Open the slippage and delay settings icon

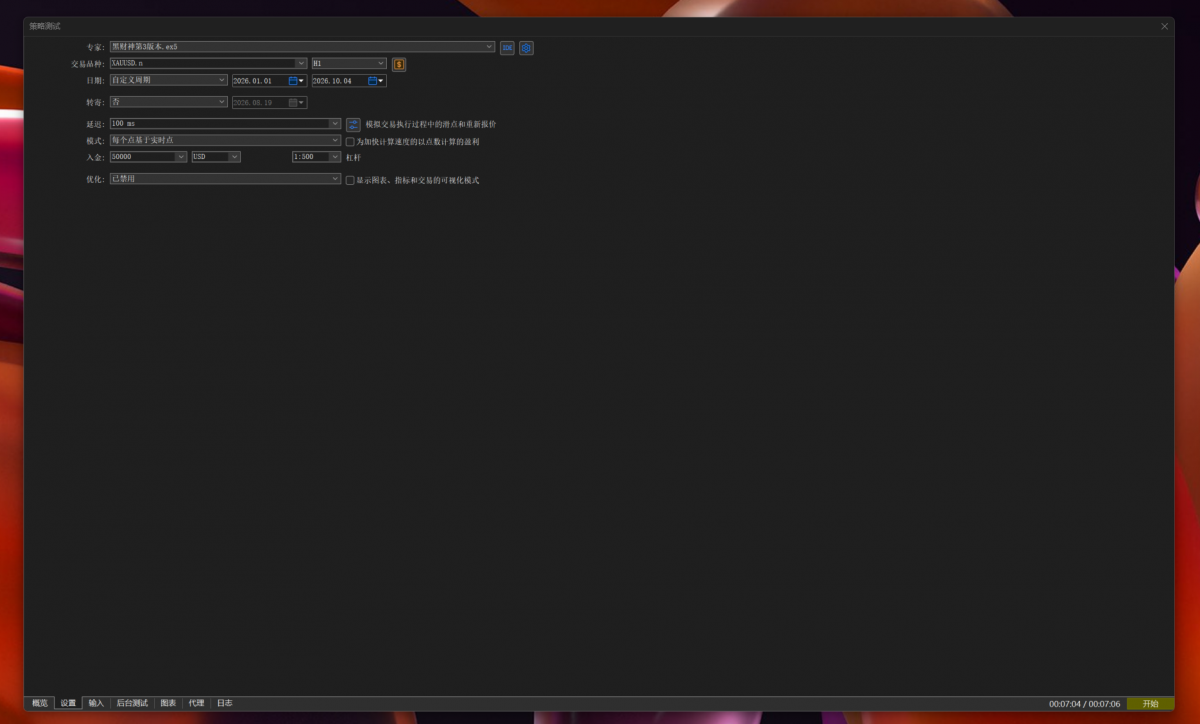pos(353,124)
